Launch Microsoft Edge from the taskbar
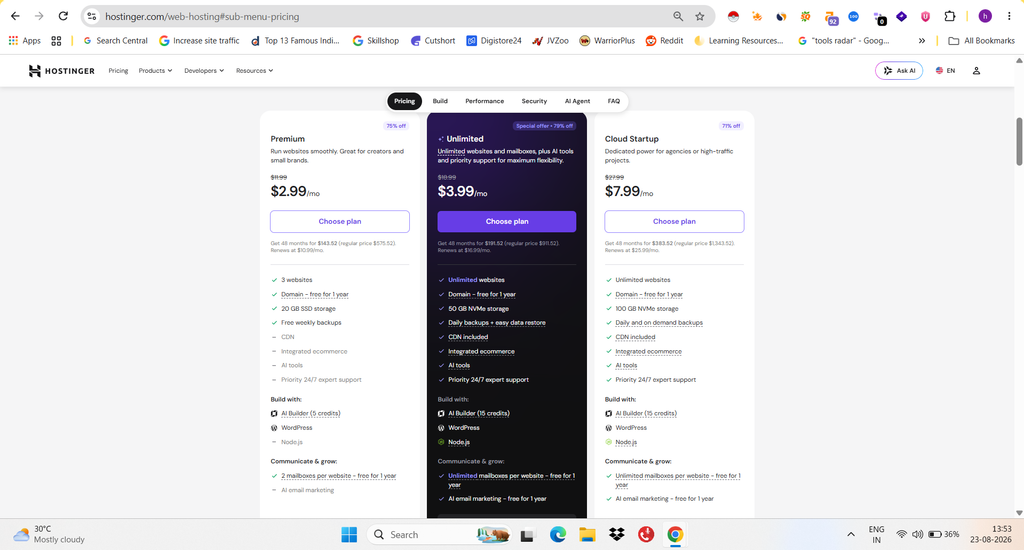 pyautogui.click(x=558, y=534)
